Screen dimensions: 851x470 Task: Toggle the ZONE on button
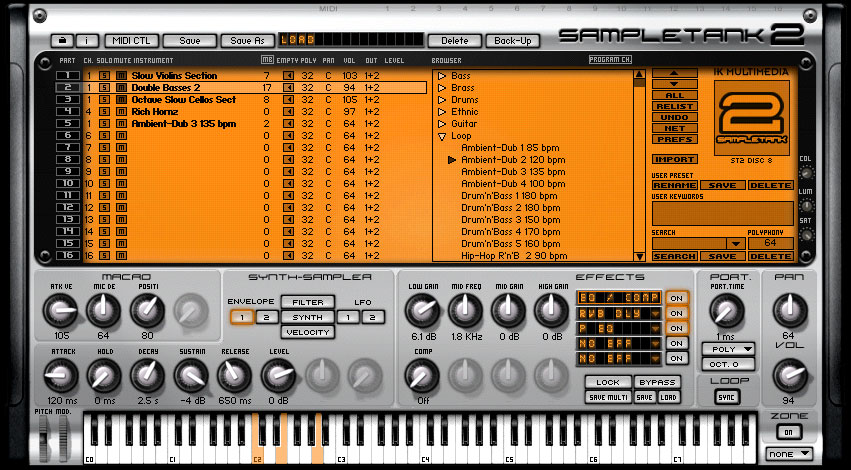[x=789, y=433]
